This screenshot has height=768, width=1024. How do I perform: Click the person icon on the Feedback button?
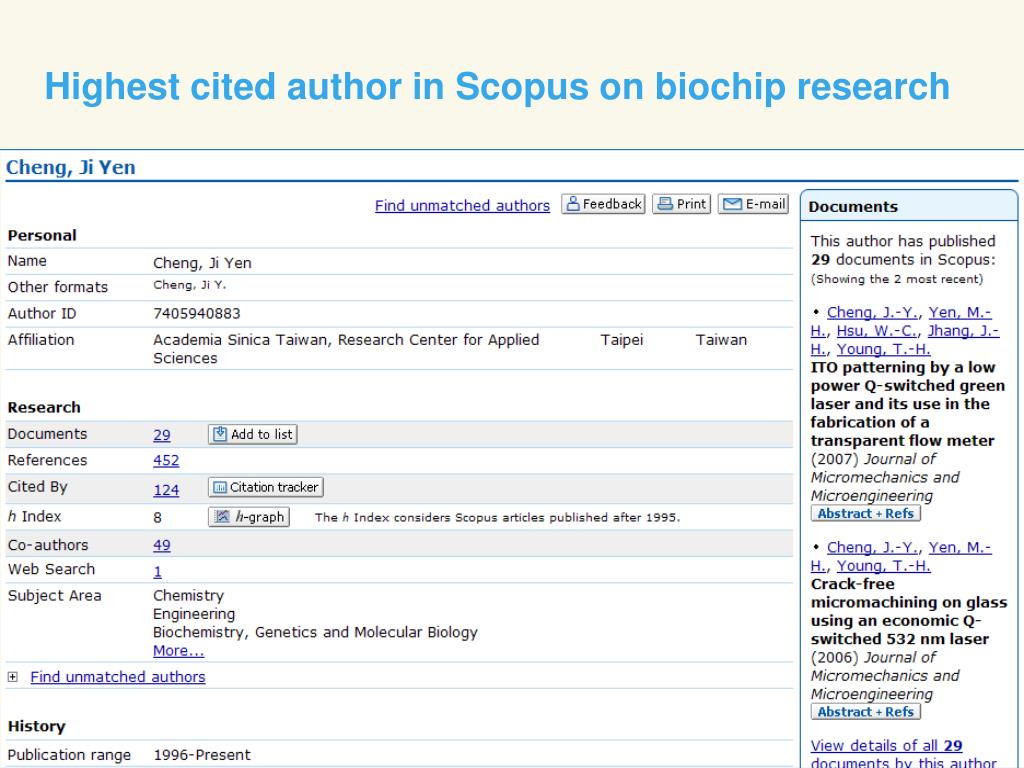tap(573, 204)
